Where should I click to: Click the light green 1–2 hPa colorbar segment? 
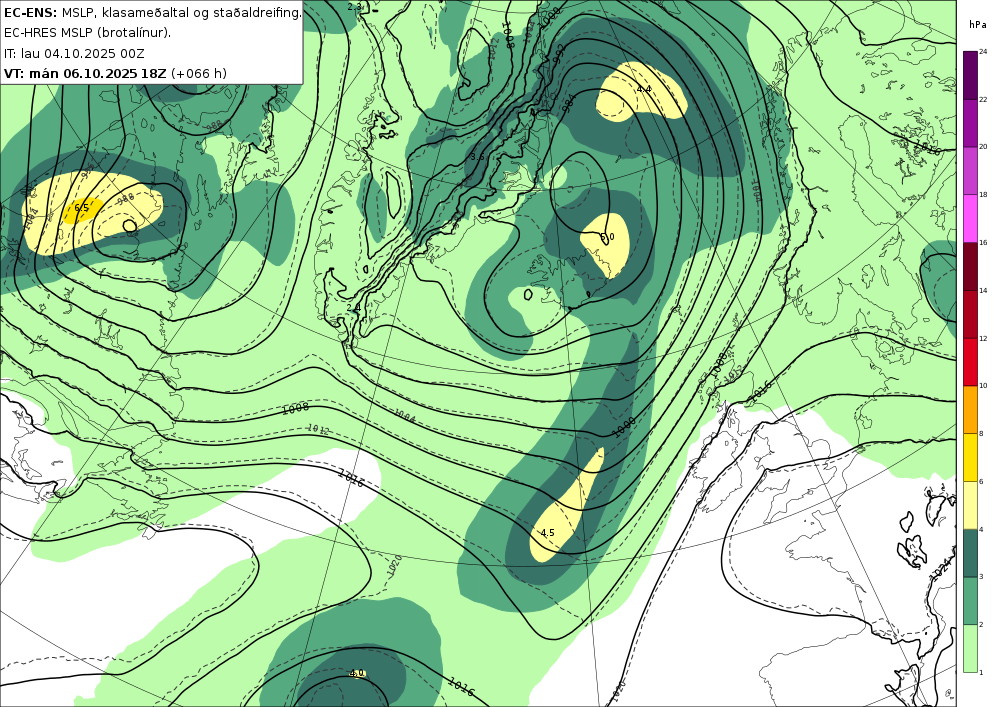click(x=970, y=648)
